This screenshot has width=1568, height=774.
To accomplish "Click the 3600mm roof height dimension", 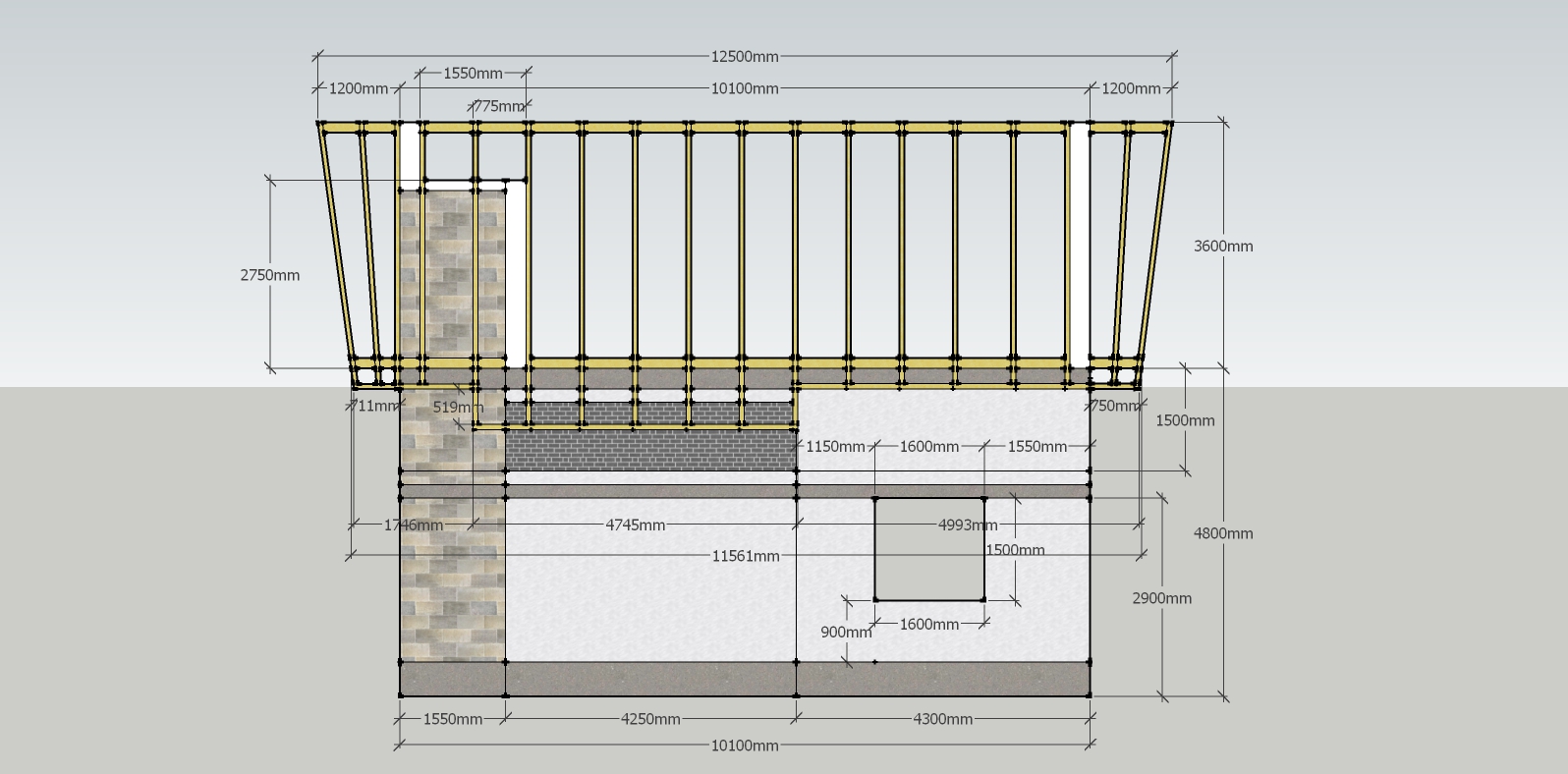I will [x=1223, y=246].
